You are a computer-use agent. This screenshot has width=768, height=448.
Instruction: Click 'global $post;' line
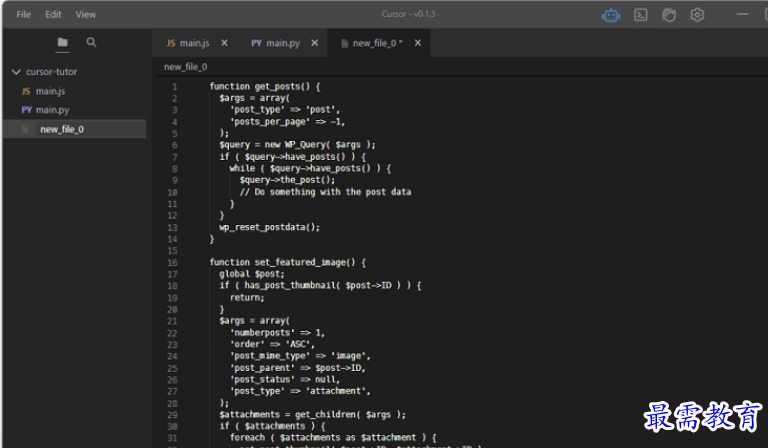(252, 274)
